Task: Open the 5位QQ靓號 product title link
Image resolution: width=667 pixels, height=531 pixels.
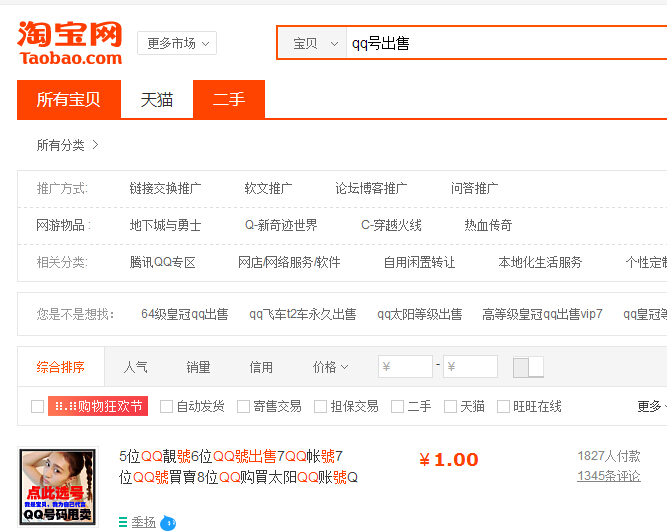Action: [238, 467]
